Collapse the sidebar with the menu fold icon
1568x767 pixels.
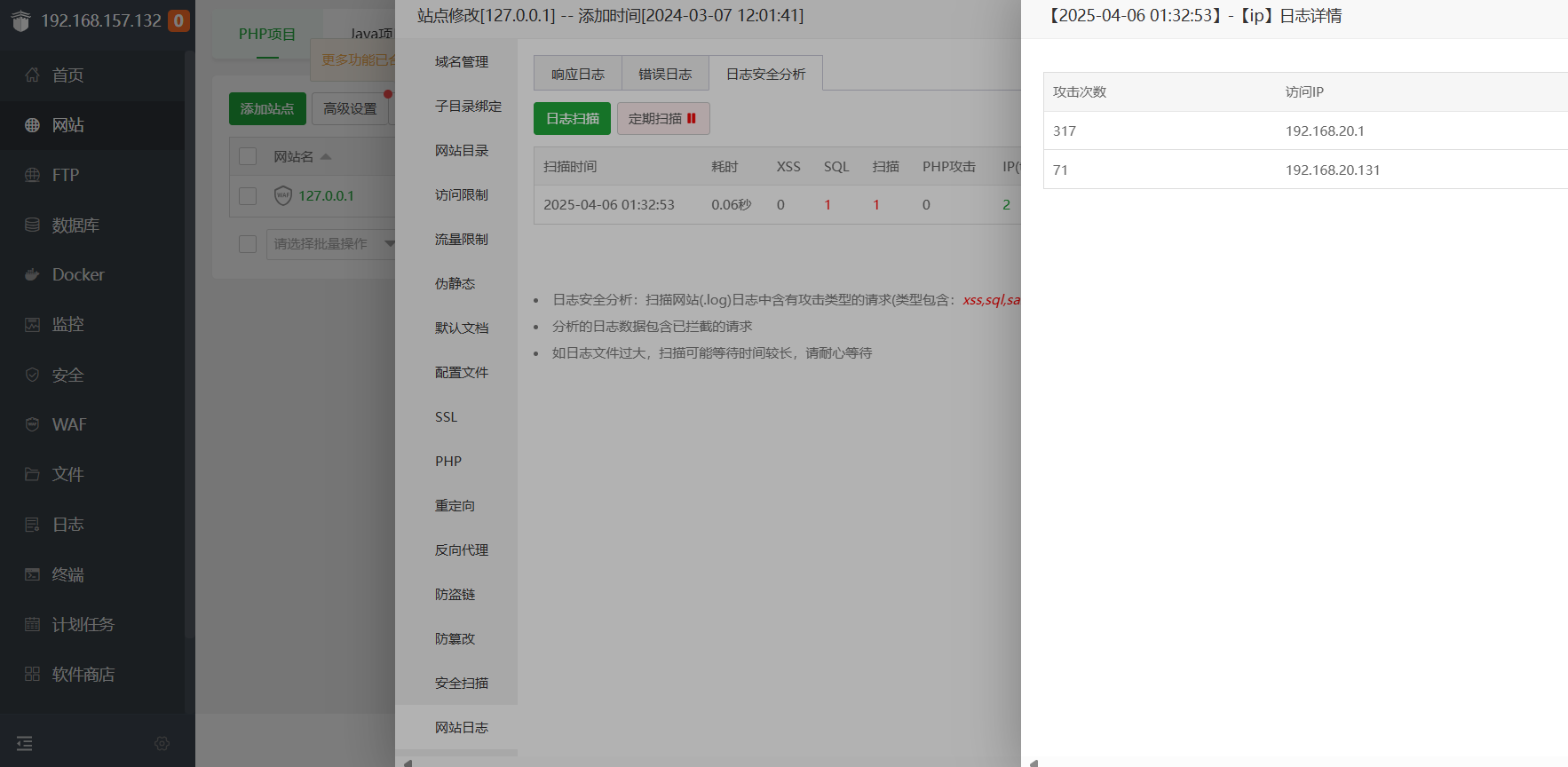(25, 743)
